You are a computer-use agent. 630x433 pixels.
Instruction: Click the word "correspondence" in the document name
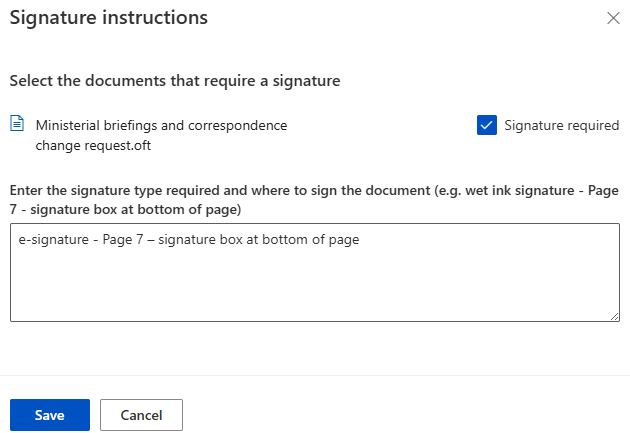click(242, 125)
